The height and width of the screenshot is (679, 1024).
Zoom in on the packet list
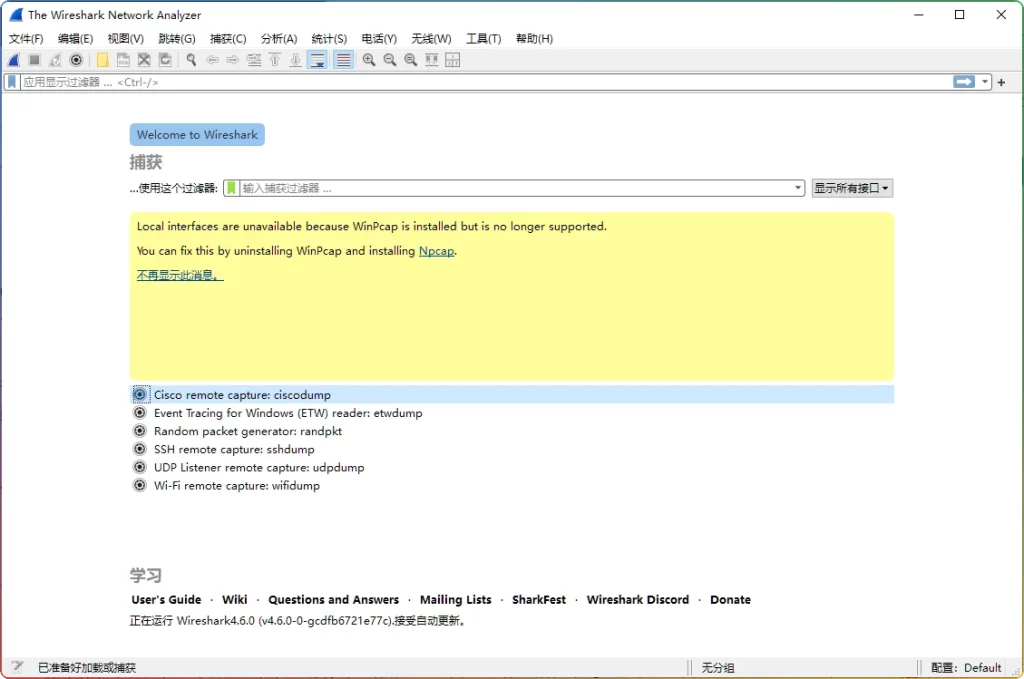click(368, 60)
